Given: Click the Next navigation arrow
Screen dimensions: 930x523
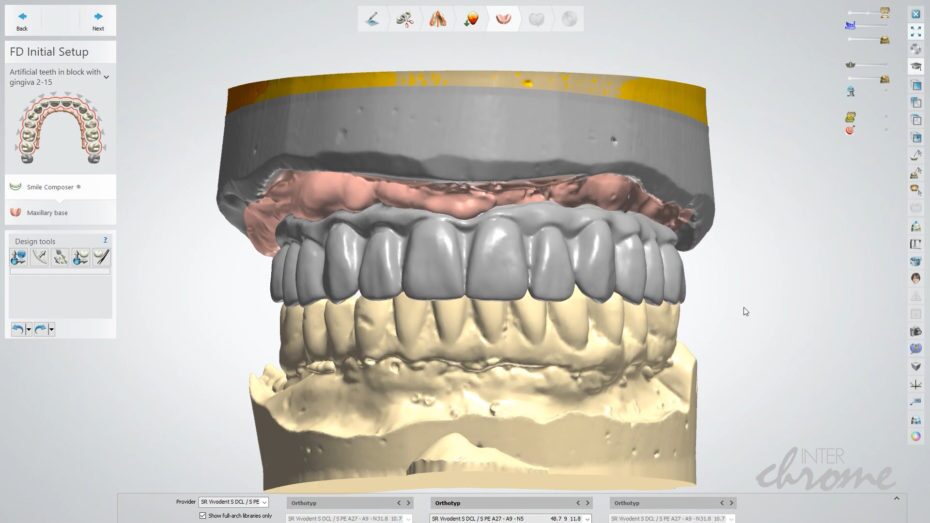Looking at the screenshot, I should [98, 20].
